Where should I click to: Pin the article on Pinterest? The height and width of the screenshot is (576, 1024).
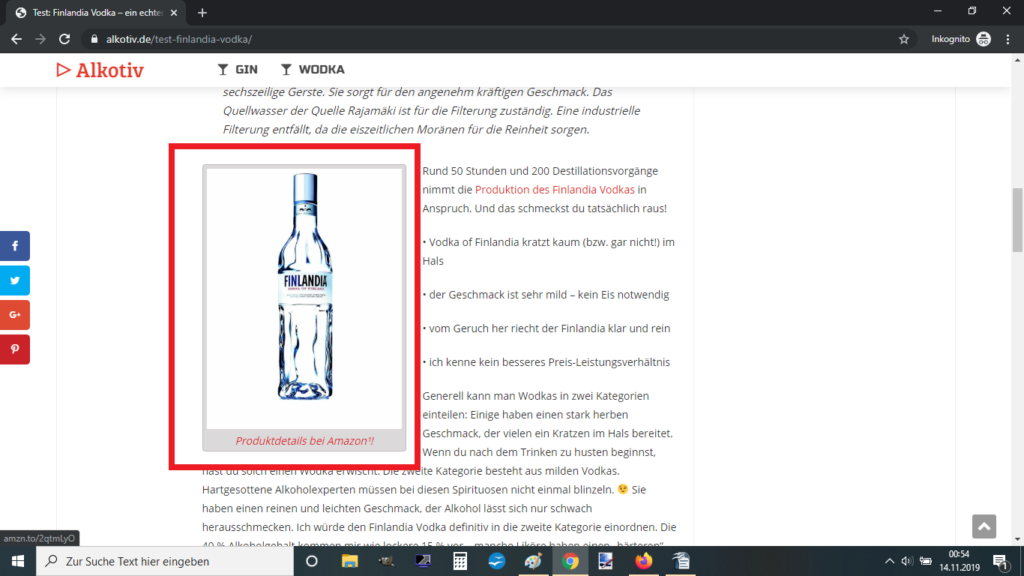(x=15, y=349)
